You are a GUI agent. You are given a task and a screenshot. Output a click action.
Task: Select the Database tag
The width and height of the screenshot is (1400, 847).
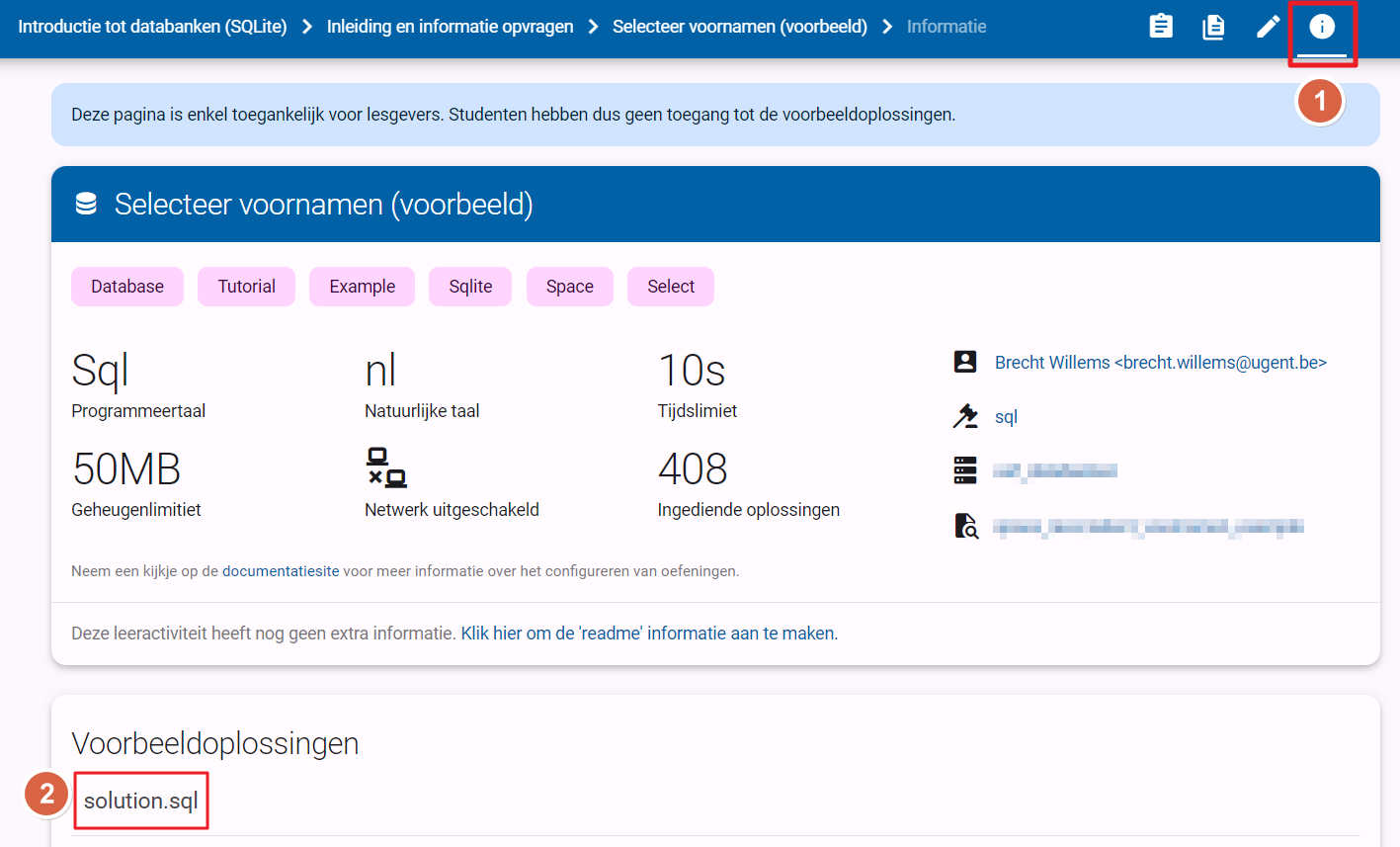click(x=127, y=287)
